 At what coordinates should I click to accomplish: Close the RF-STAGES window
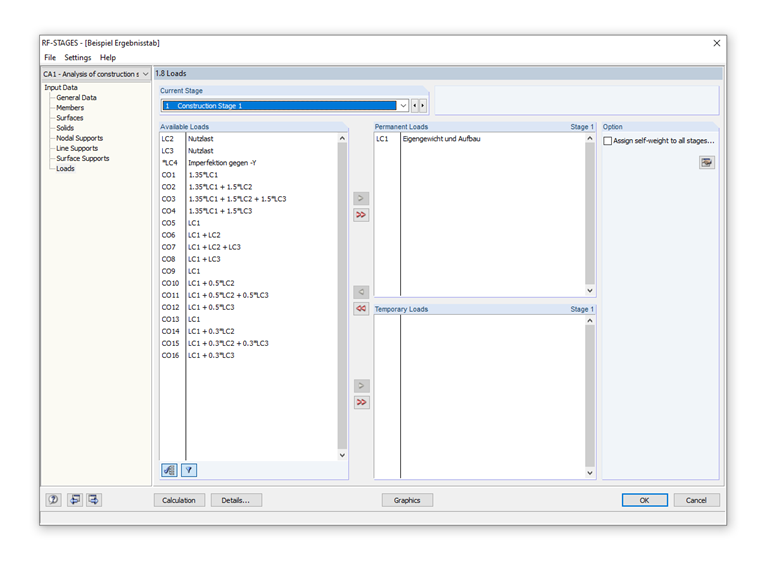click(716, 43)
